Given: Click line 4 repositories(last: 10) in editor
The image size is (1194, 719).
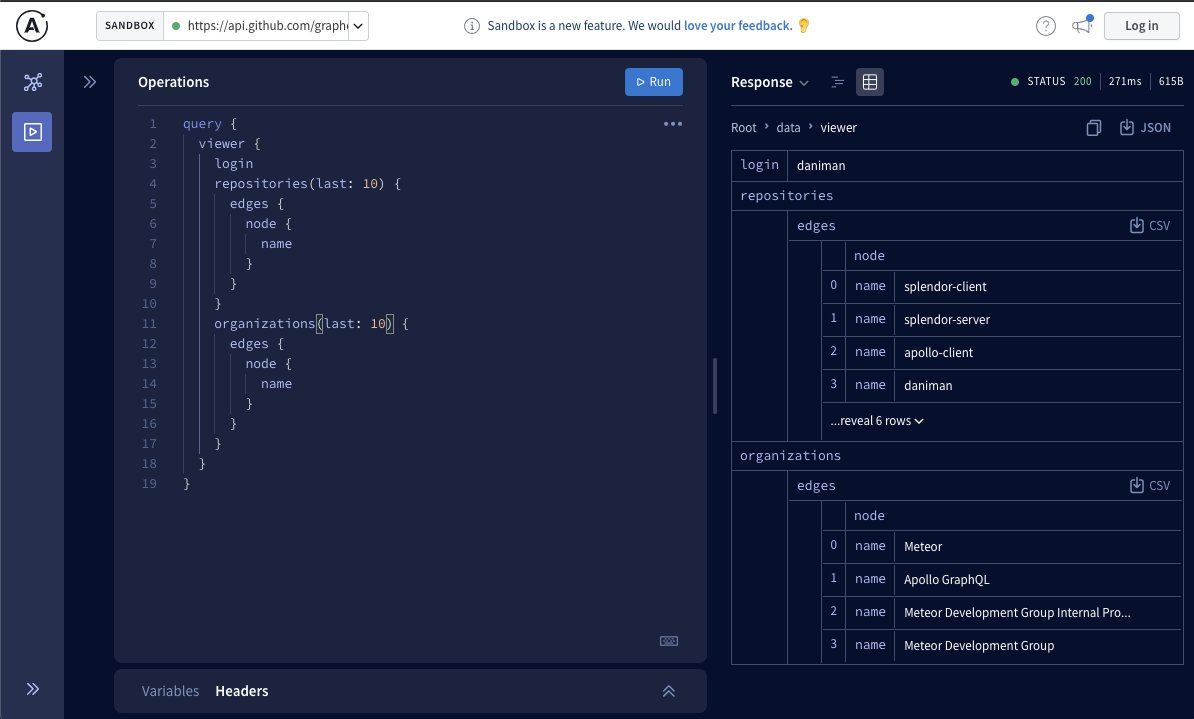Looking at the screenshot, I should click(307, 184).
